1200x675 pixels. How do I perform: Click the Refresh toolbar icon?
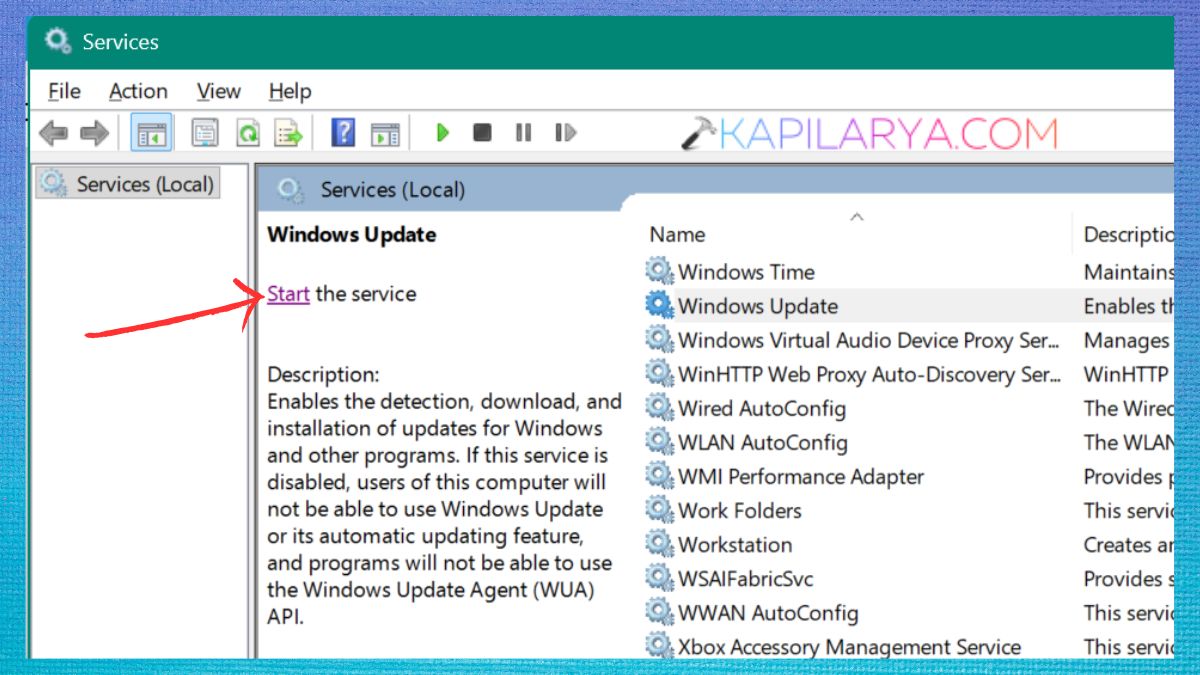[247, 132]
